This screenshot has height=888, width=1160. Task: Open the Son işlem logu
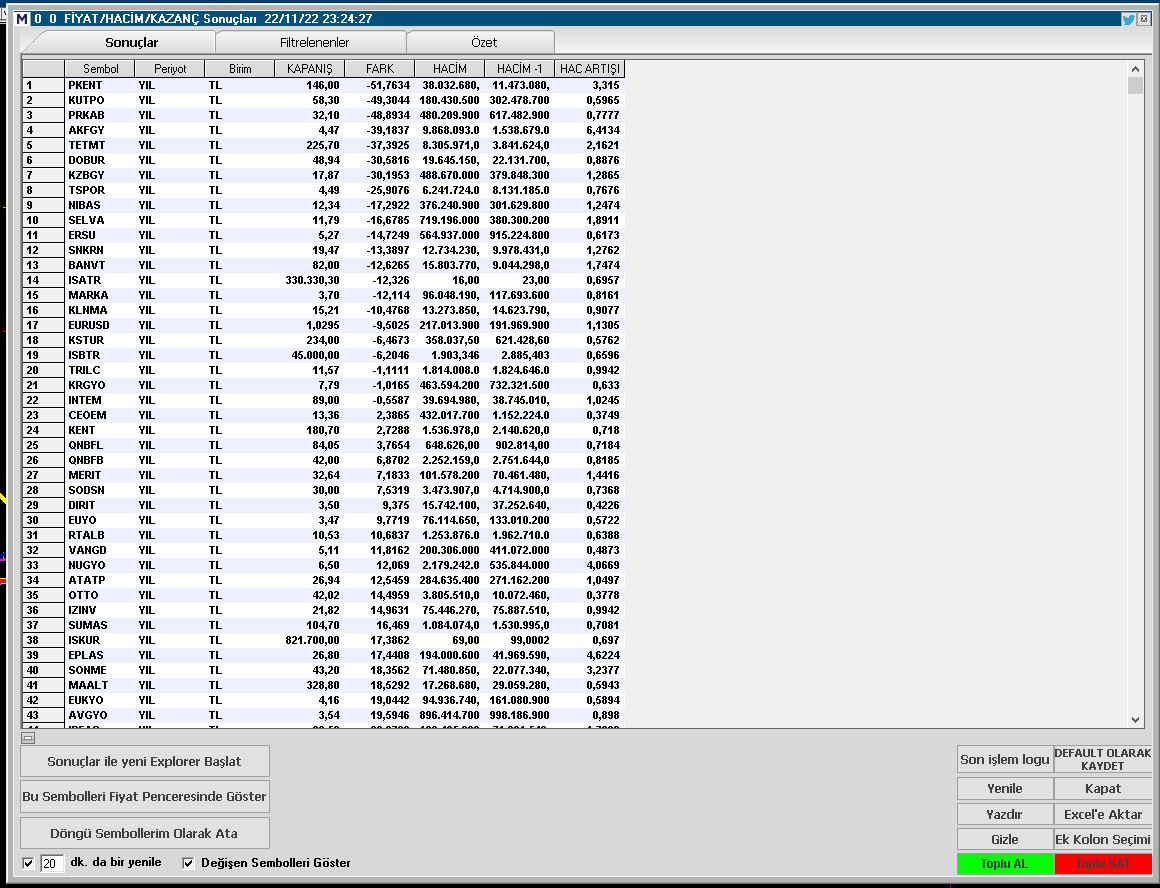[1005, 759]
